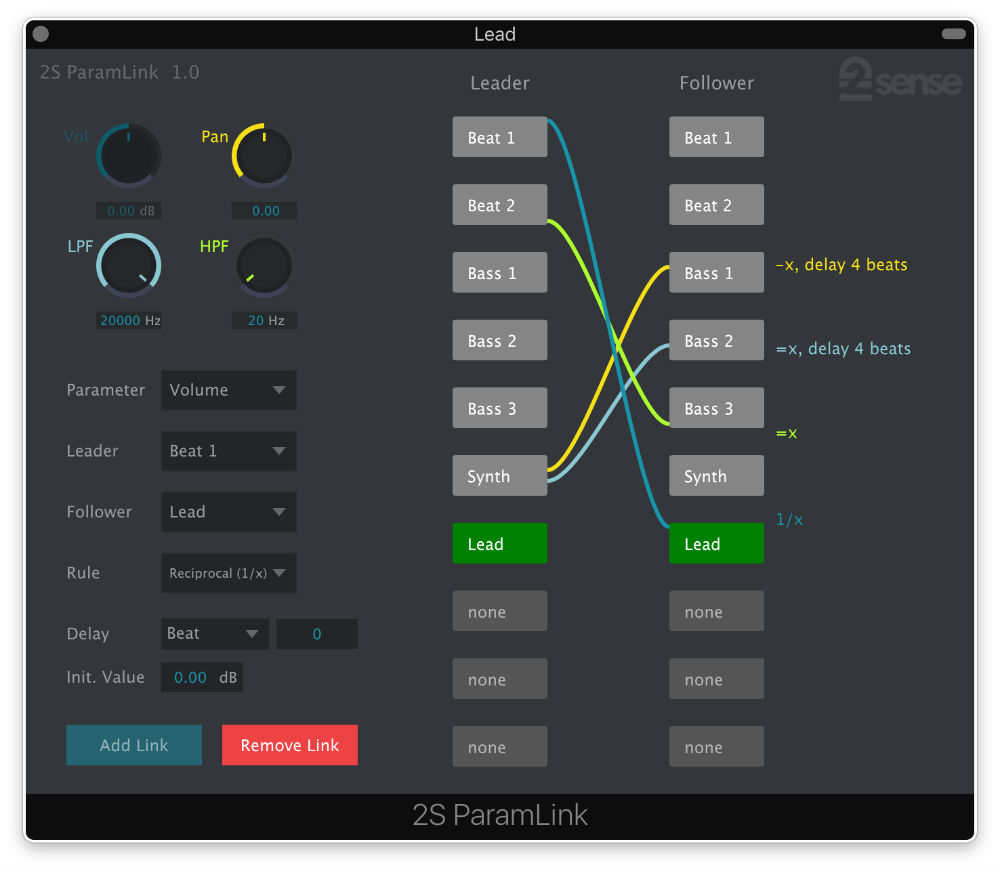Screen dimensions: 1000x871
Task: Select Synth in the Follower column
Action: 716,476
